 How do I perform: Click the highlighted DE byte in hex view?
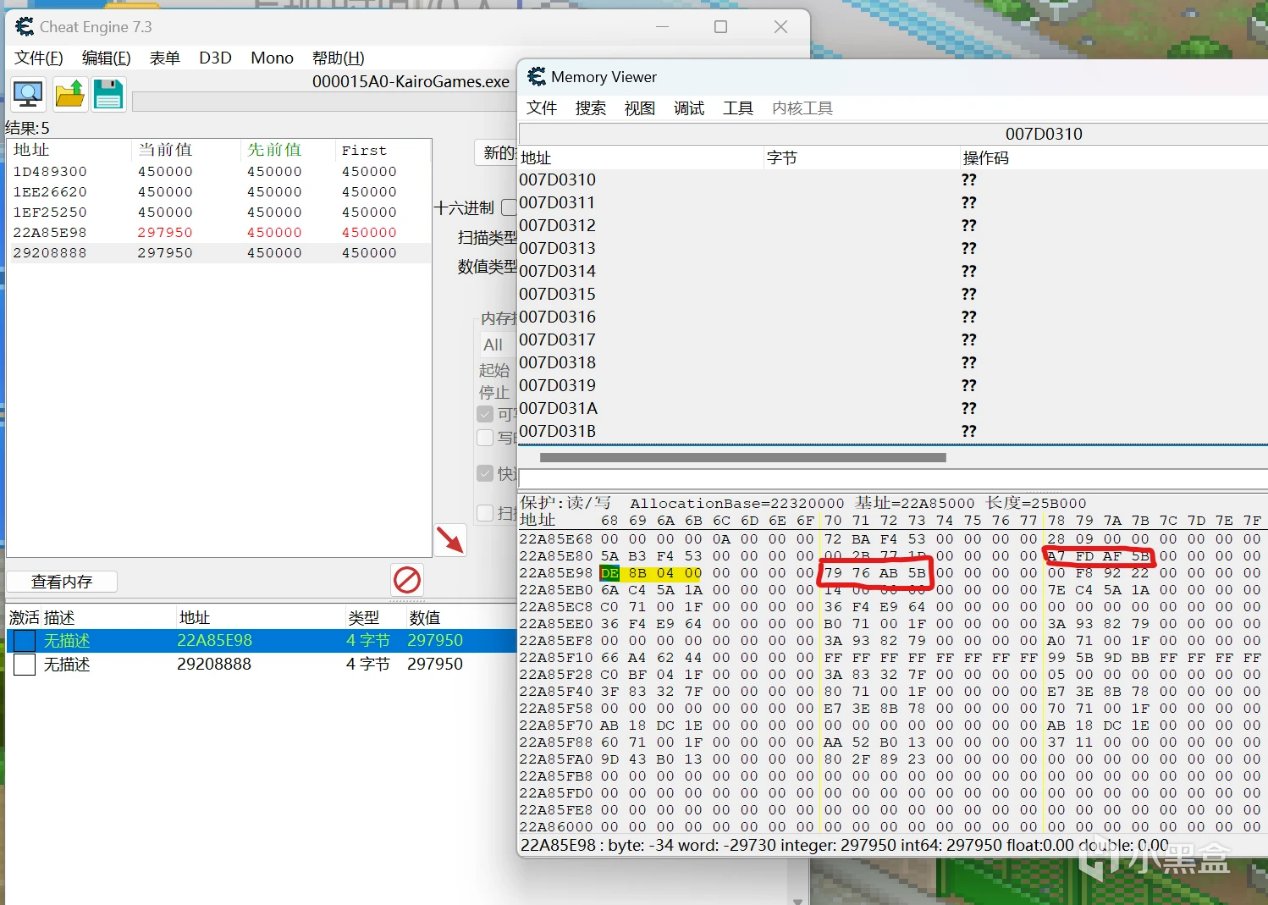pos(610,573)
